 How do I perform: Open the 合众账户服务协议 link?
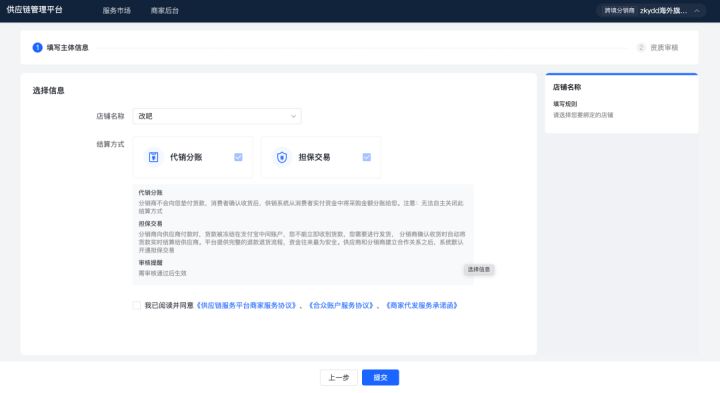tap(341, 305)
